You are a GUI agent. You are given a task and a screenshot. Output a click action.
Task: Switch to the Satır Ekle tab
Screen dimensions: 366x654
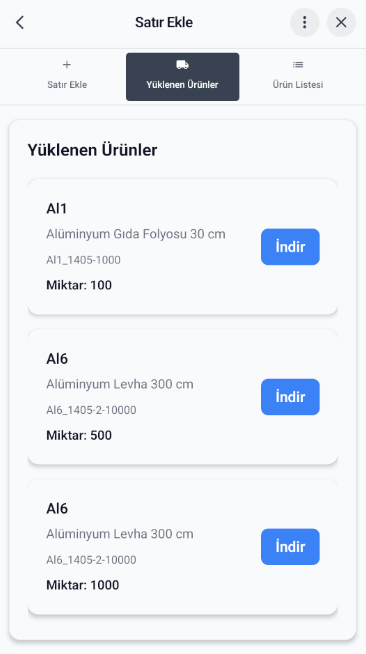pos(67,77)
